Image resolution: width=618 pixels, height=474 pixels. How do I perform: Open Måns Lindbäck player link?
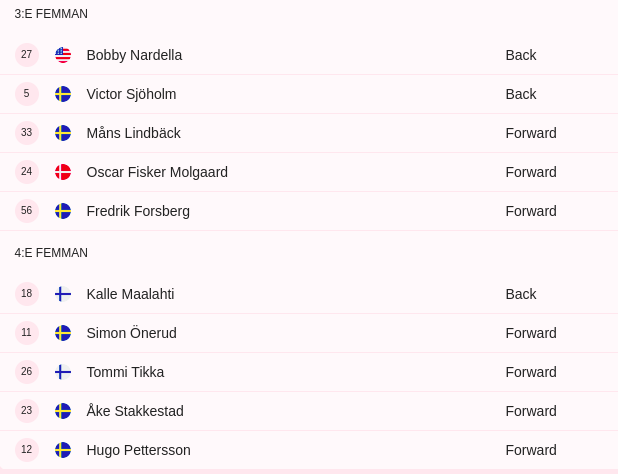(134, 133)
